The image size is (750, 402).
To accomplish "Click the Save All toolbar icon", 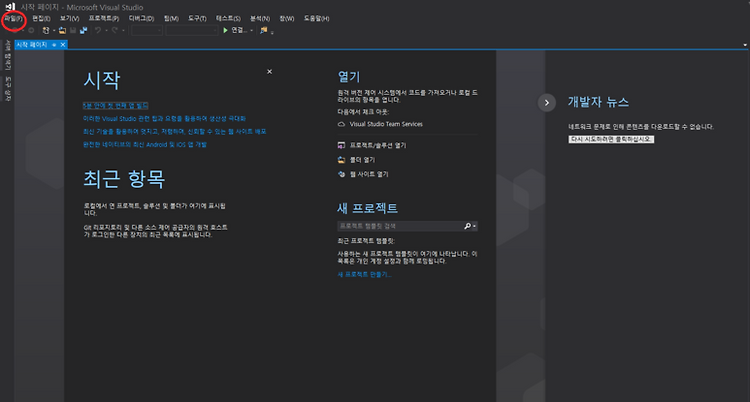I will (84, 30).
